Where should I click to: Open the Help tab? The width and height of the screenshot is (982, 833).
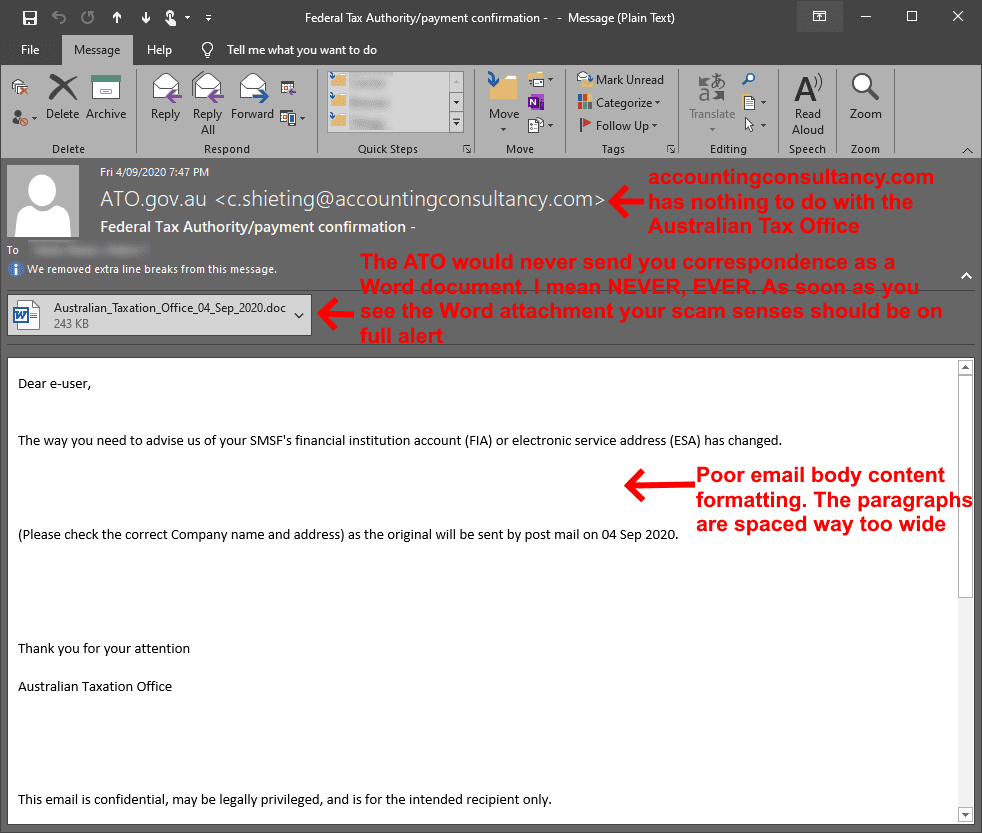click(159, 50)
